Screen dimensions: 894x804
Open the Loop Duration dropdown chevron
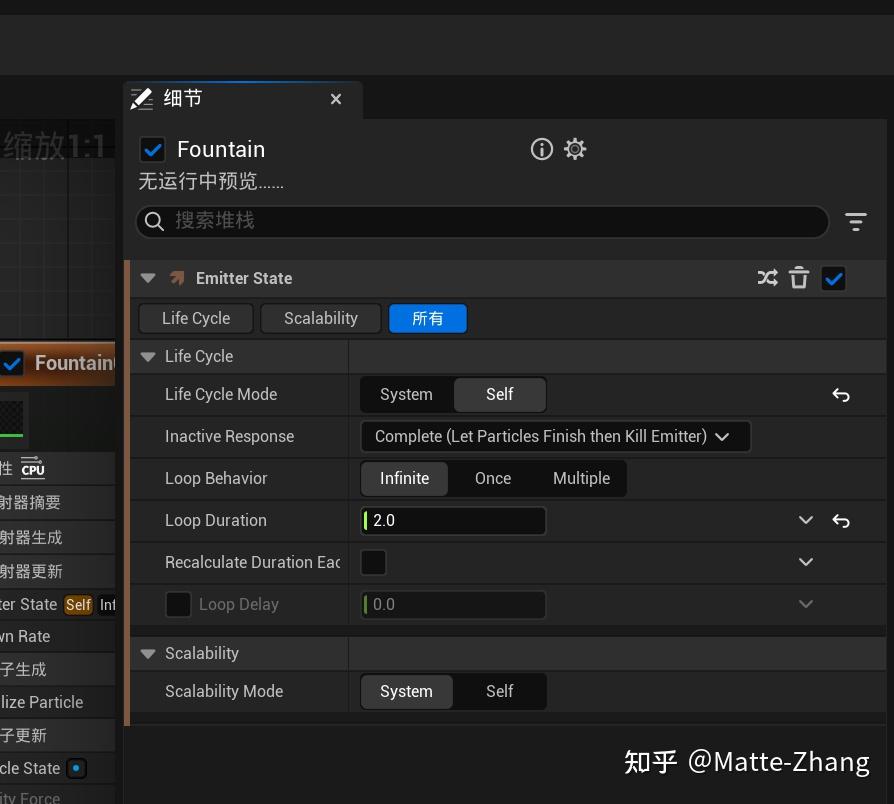pyautogui.click(x=806, y=520)
